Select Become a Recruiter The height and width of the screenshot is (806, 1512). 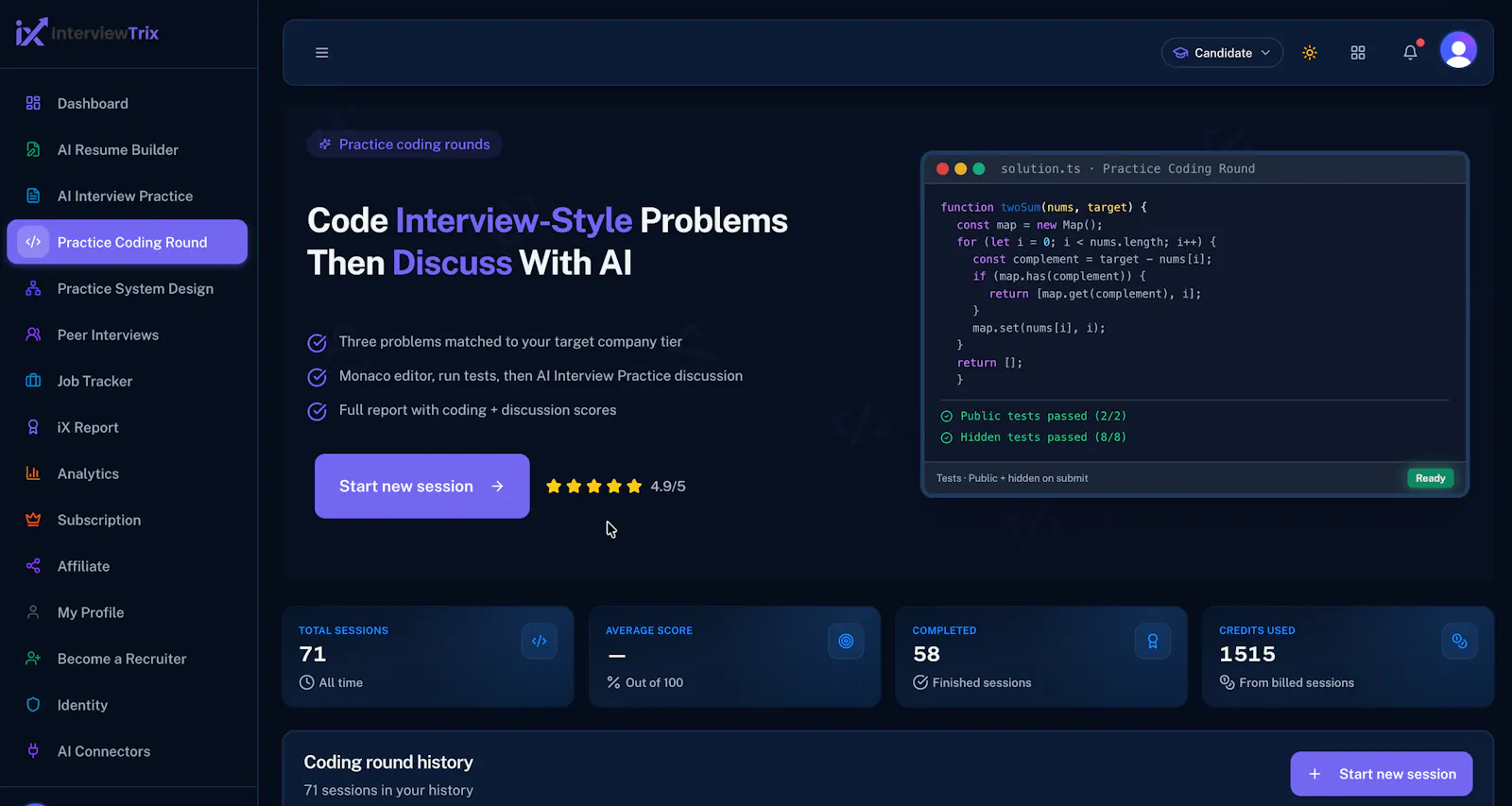tap(127, 659)
